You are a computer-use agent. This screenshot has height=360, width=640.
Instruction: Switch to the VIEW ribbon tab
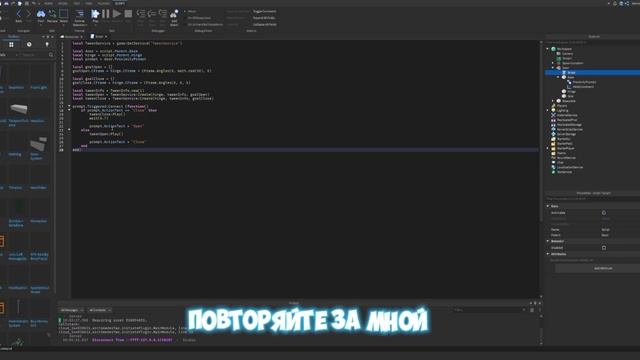[89, 3]
